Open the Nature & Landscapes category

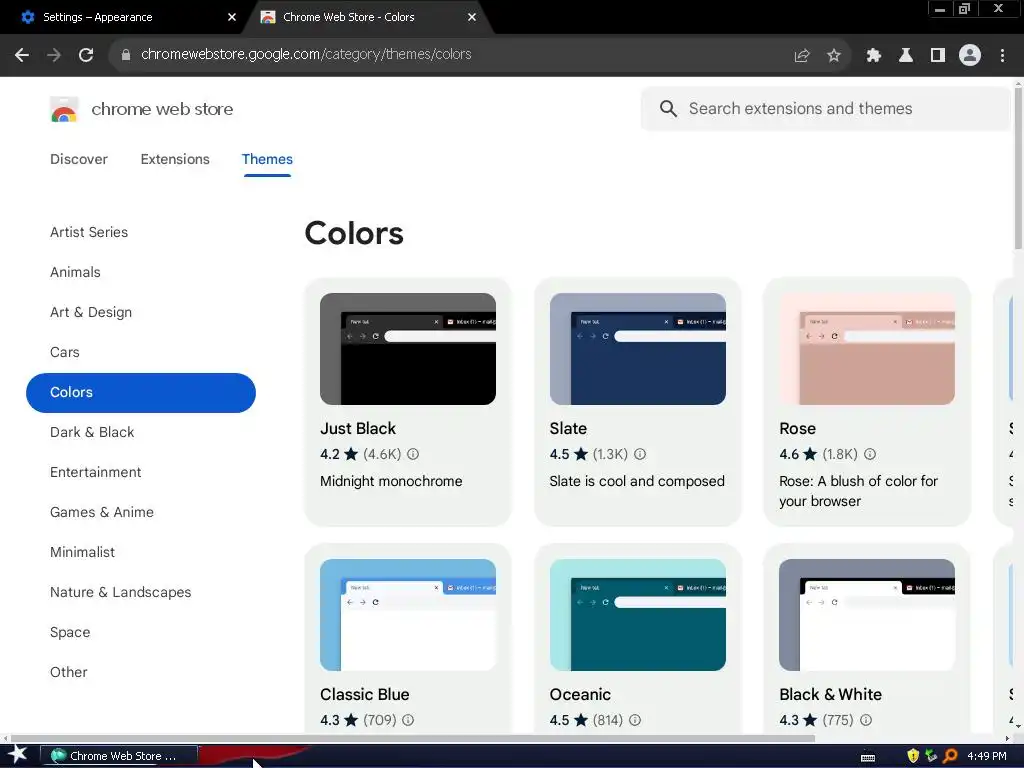121,592
